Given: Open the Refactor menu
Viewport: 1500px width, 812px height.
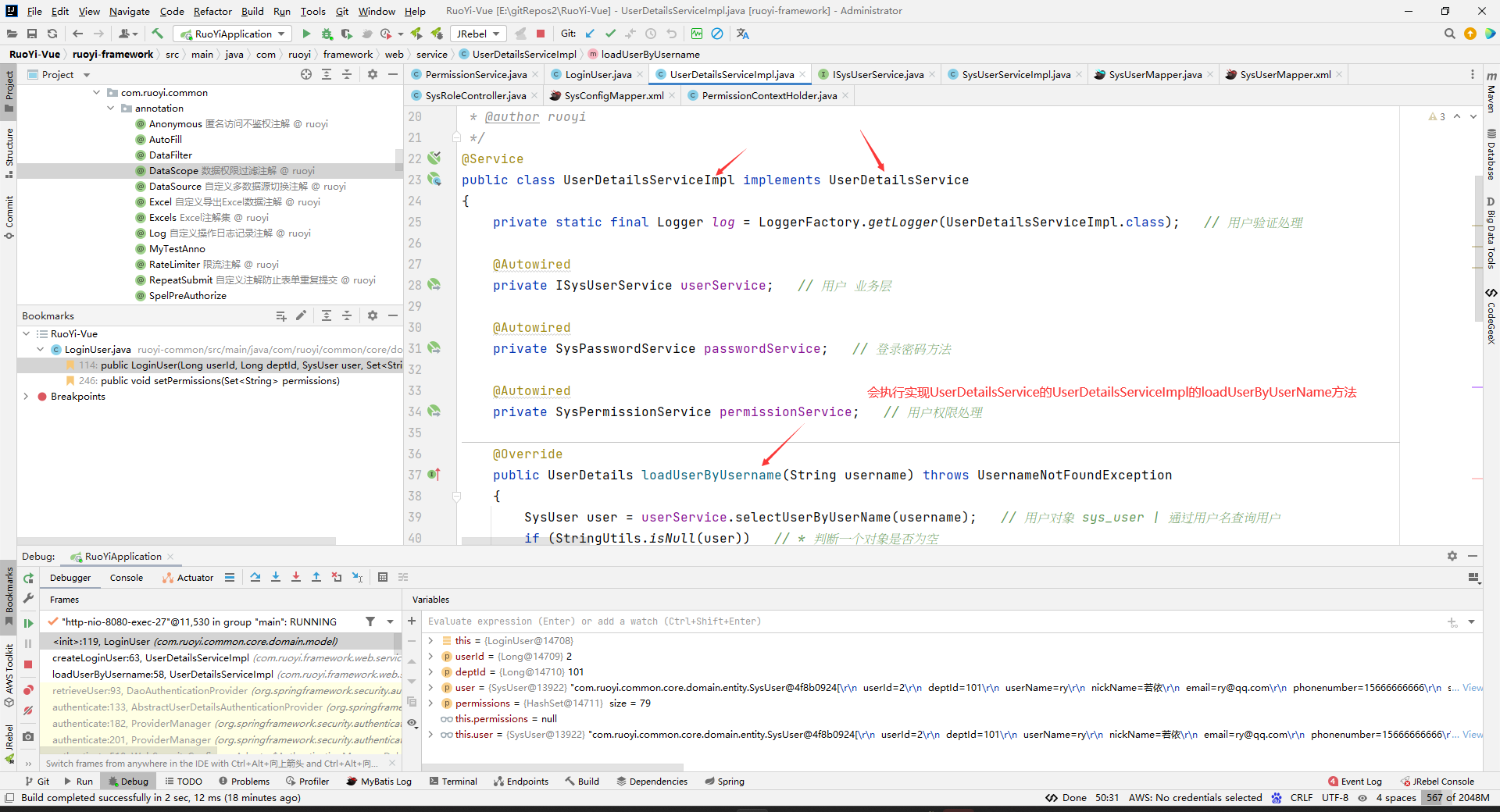Looking at the screenshot, I should (212, 11).
